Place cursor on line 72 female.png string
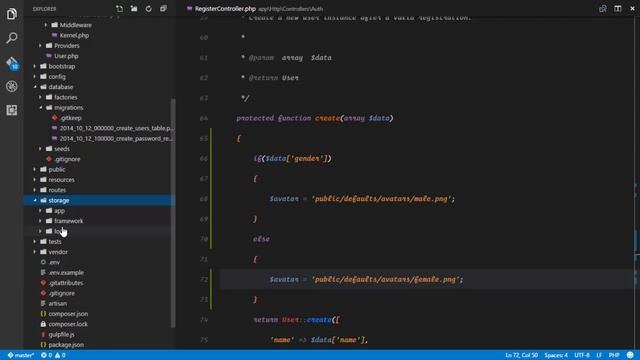 click(x=387, y=280)
